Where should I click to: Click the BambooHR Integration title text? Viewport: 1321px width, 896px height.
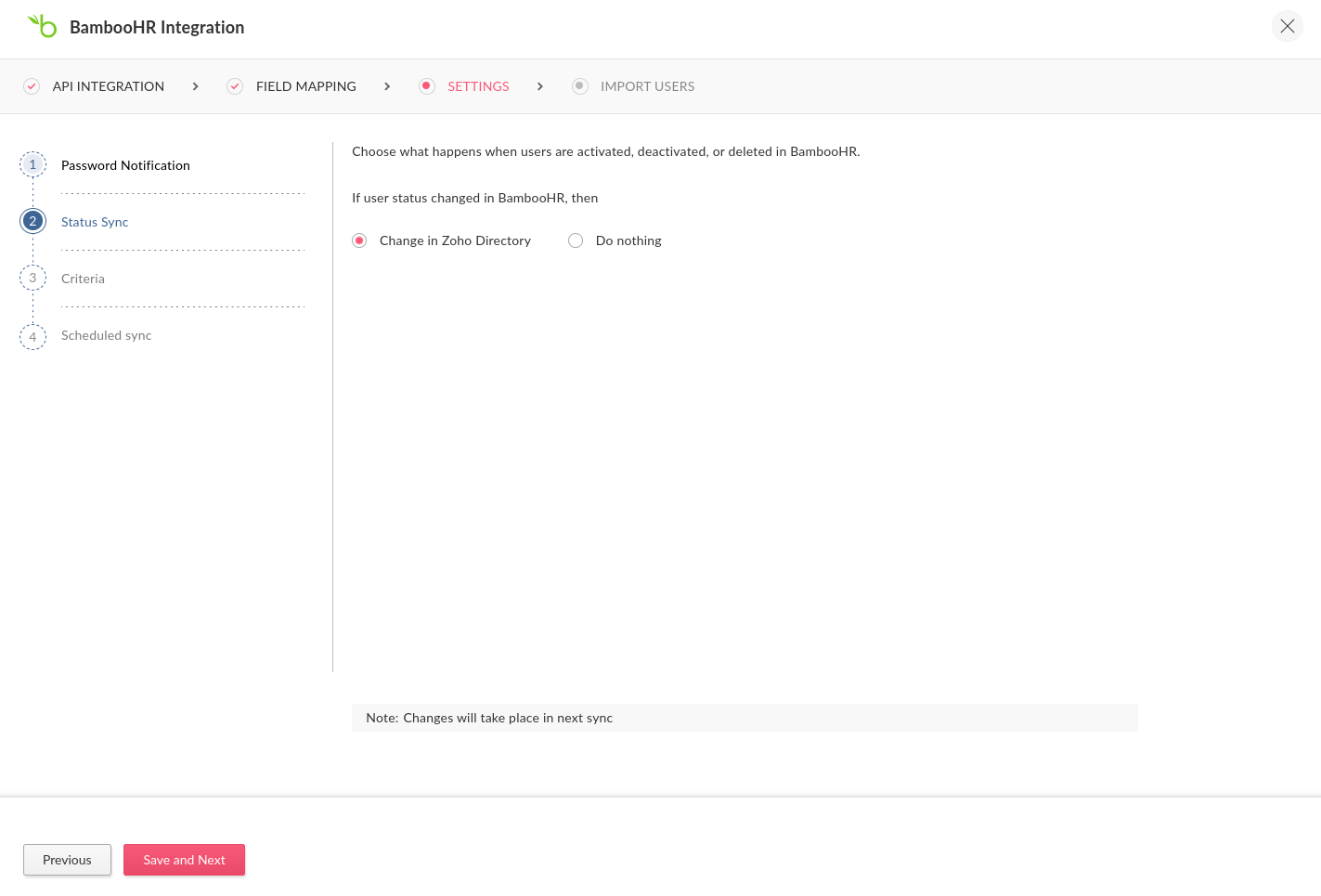pos(157,27)
